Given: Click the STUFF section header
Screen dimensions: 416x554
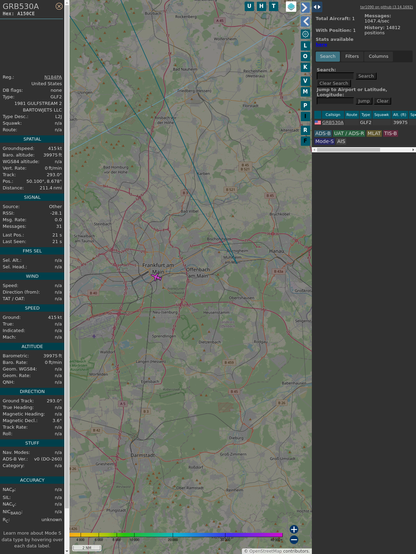Looking at the screenshot, I should pos(32,443).
